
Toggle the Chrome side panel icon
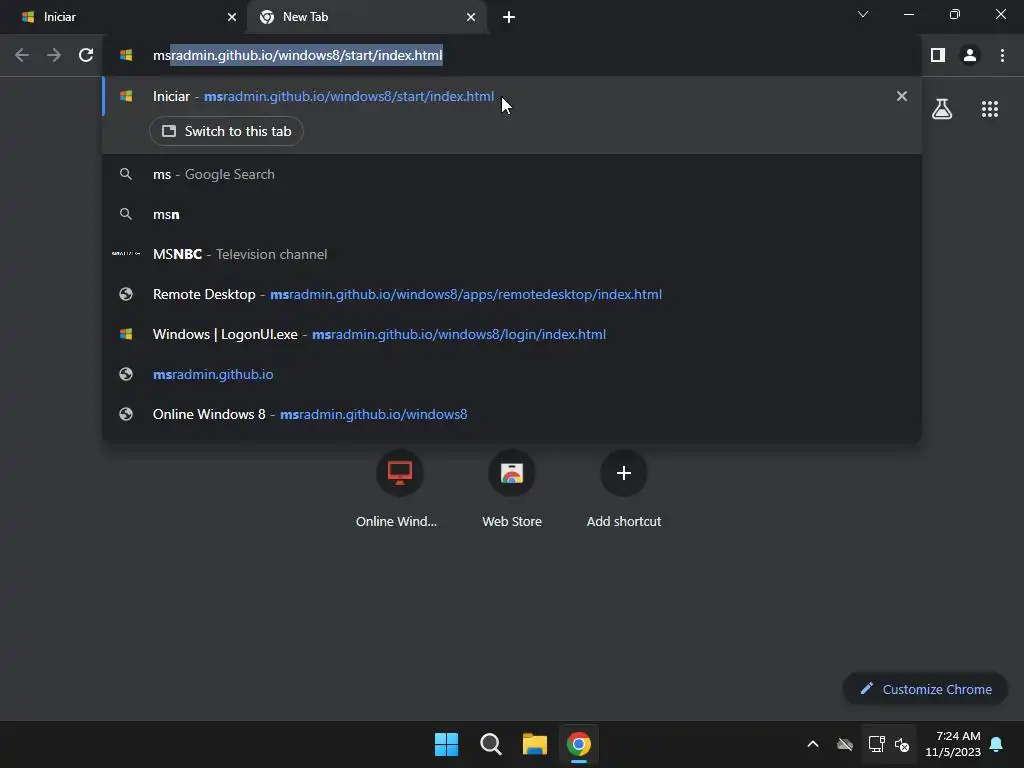pos(938,56)
